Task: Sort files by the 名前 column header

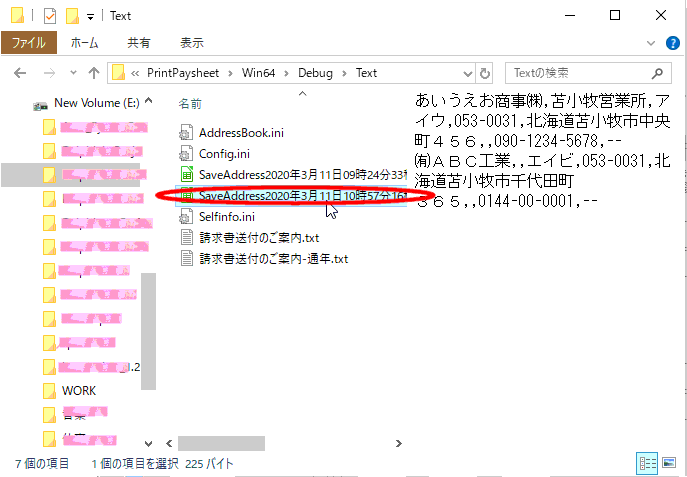Action: [x=190, y=103]
